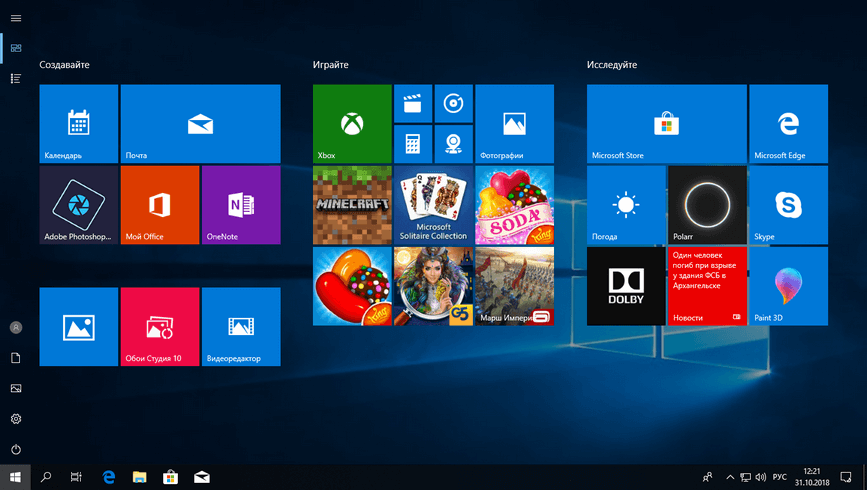Launch the Calculator small tile
Image resolution: width=867 pixels, height=490 pixels.
tap(413, 144)
